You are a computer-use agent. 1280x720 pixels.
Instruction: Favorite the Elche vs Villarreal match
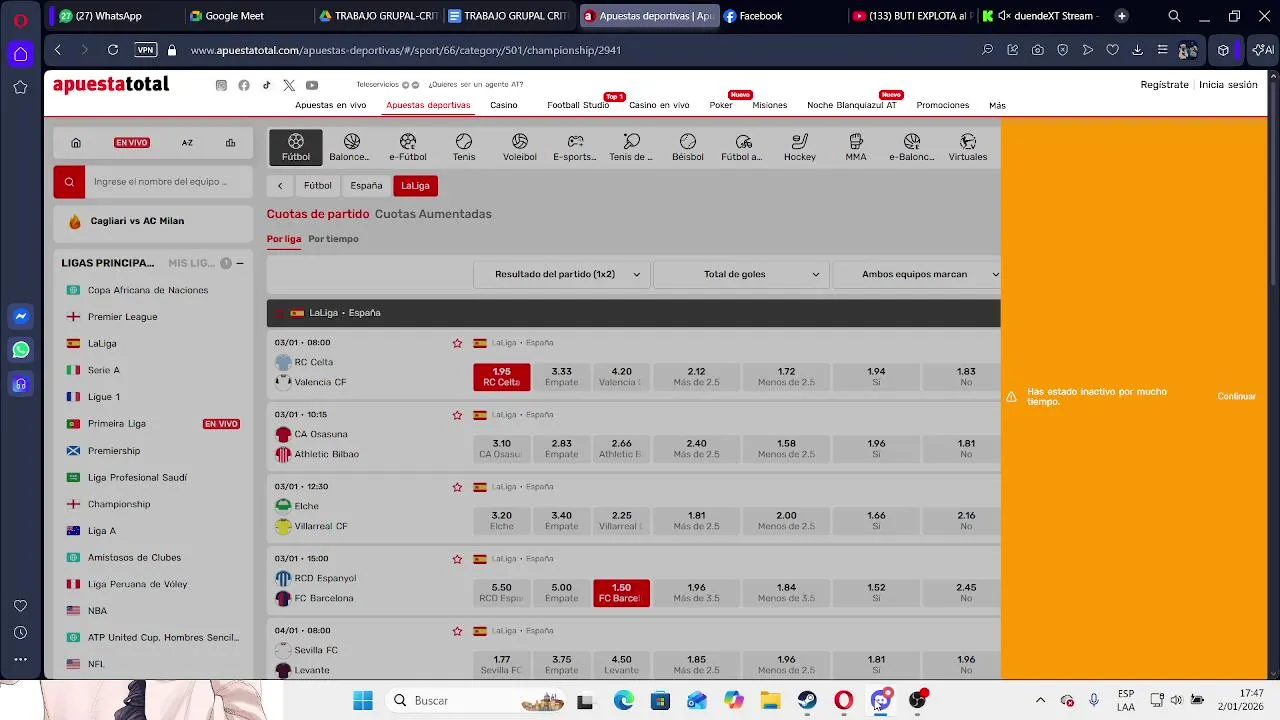click(x=457, y=487)
